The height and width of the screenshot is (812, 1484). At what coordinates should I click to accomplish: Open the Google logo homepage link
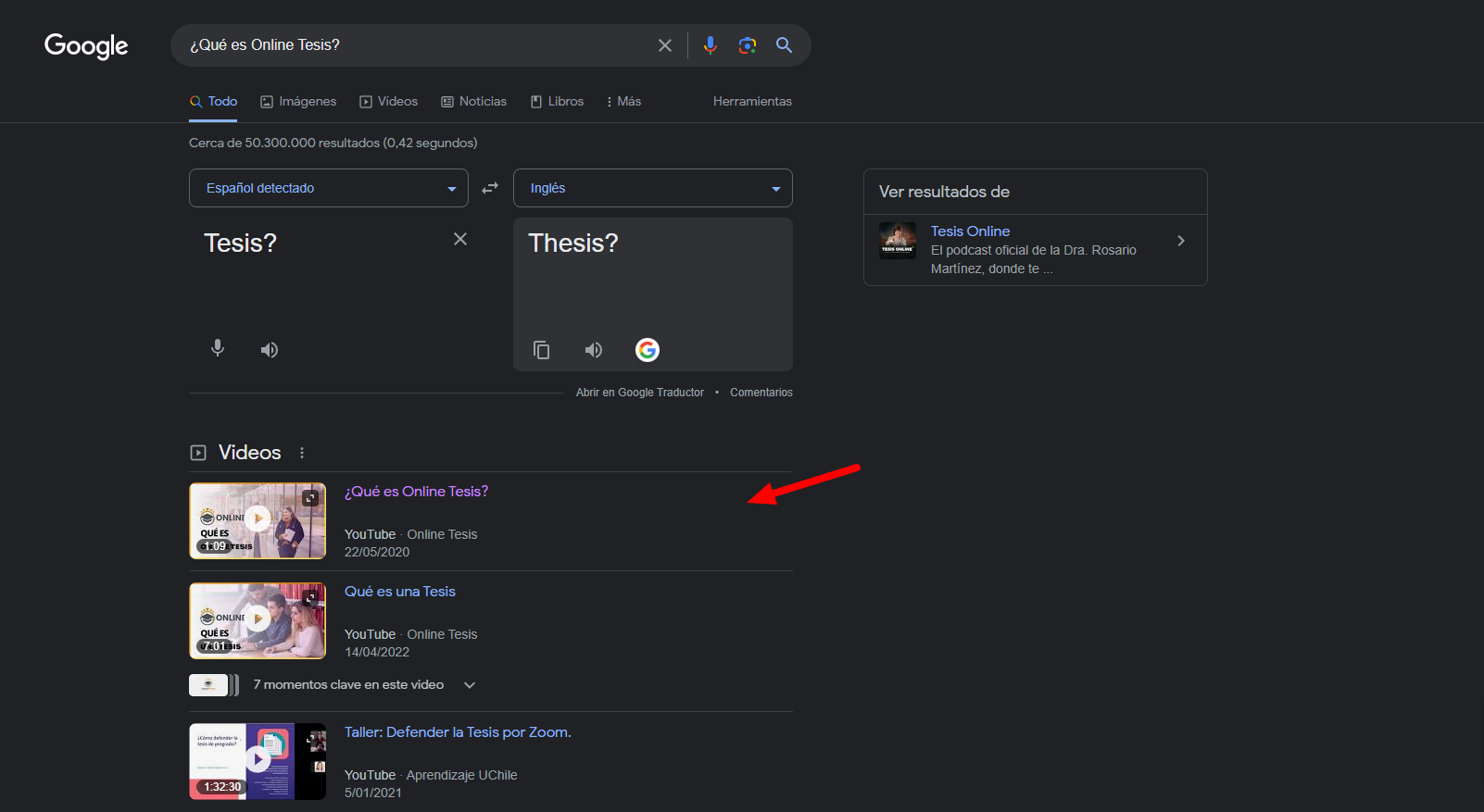pos(86,45)
